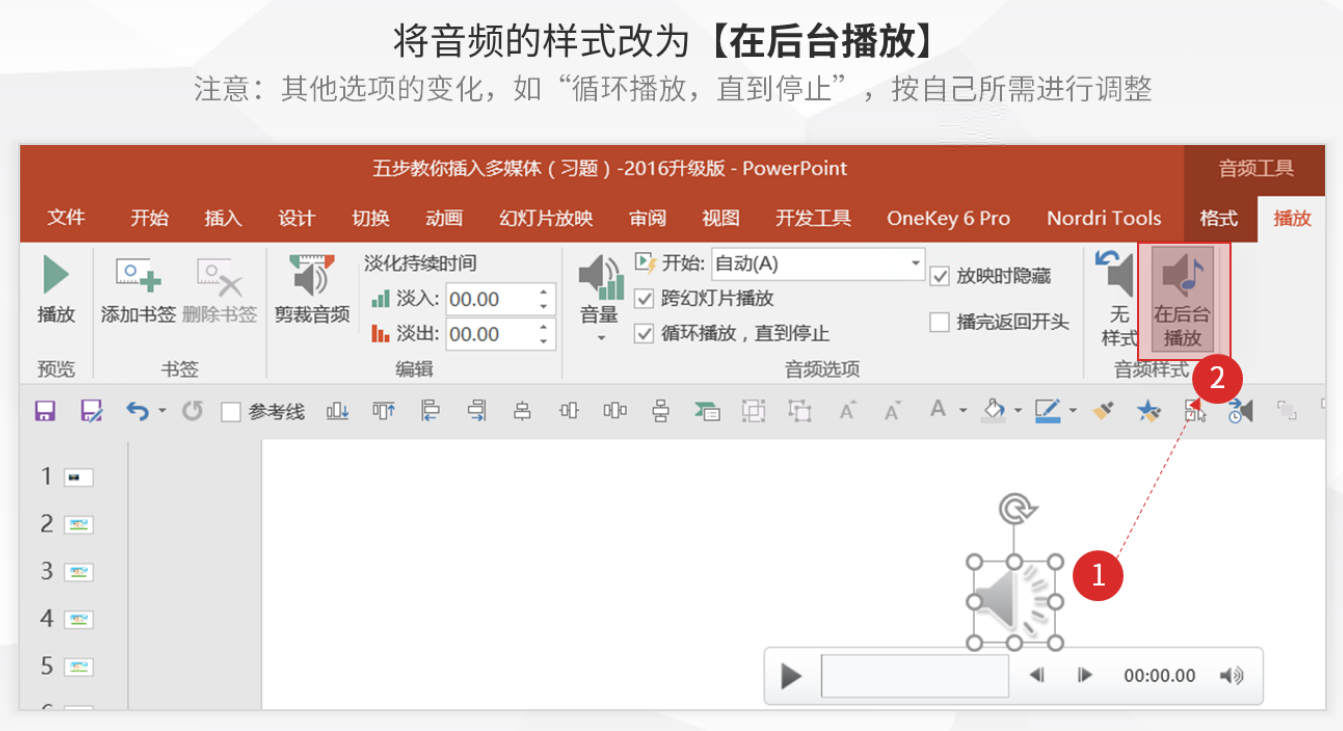Switch to the 切换 tab

371,218
